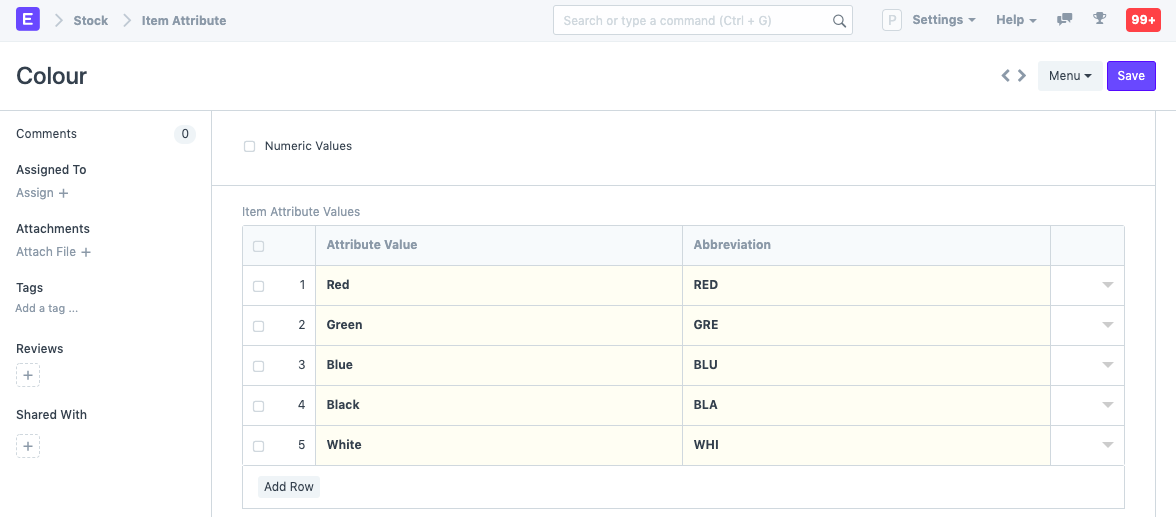Click the Save button
1176x517 pixels.
tap(1130, 76)
